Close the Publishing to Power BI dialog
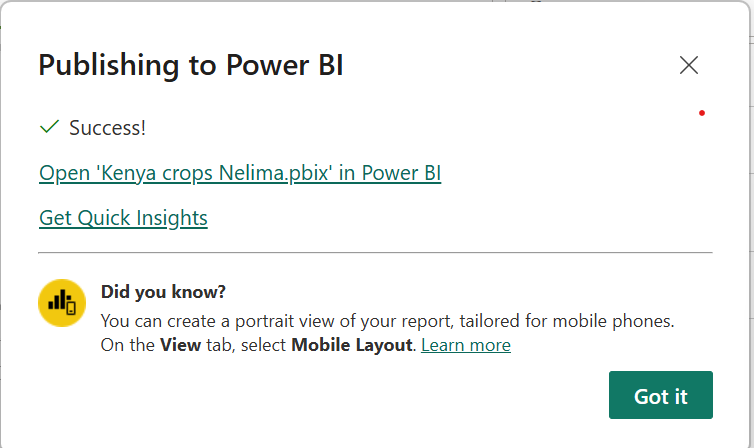The height and width of the screenshot is (448, 754). [x=688, y=66]
